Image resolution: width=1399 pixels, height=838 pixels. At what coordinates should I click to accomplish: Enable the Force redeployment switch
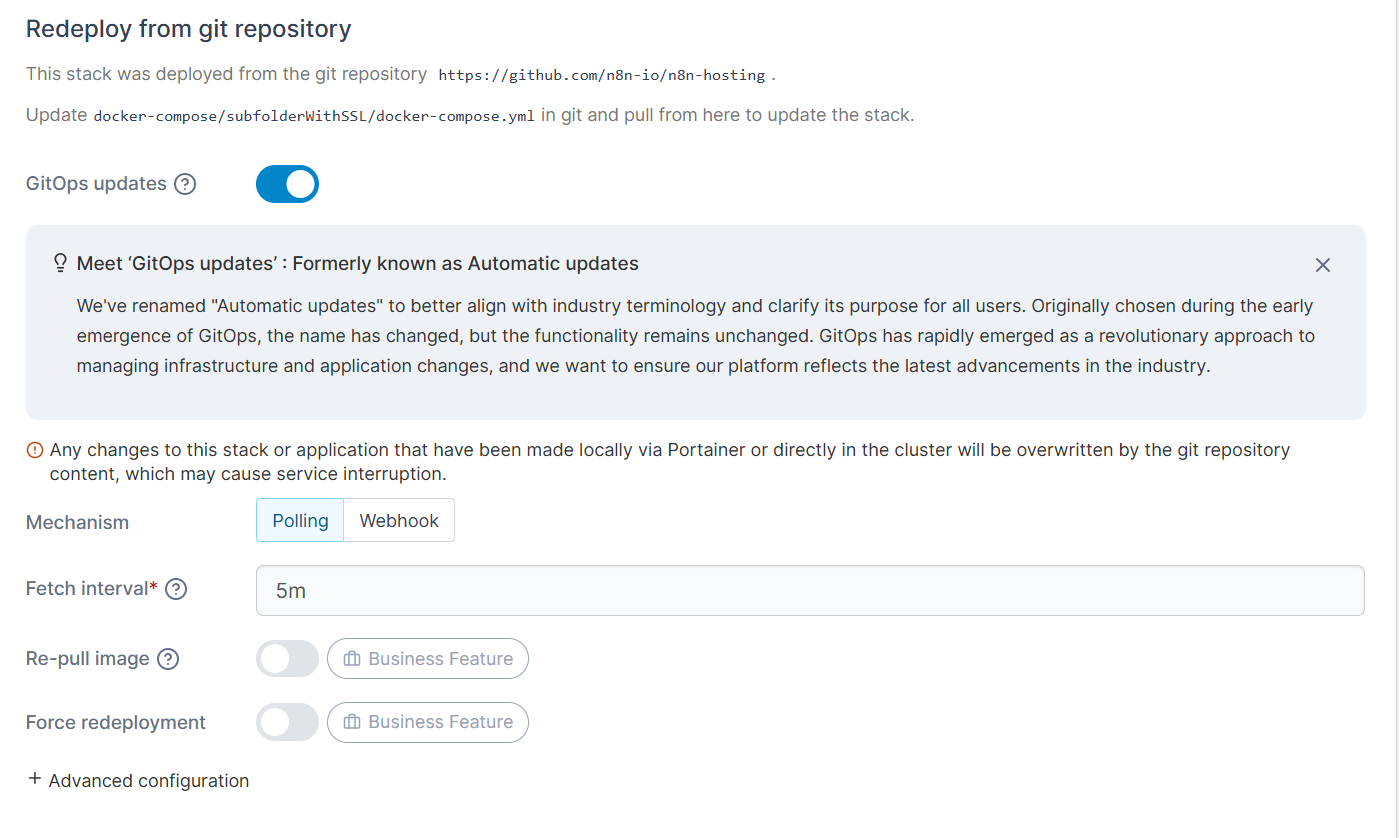[287, 722]
